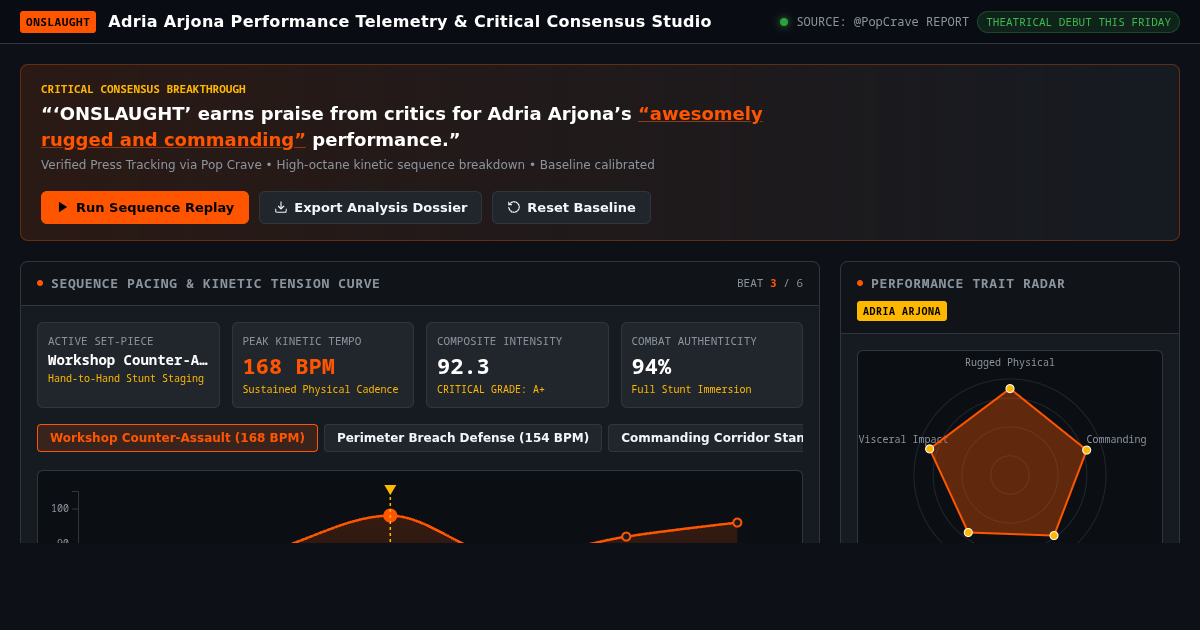Click the Reset Baseline button
The height and width of the screenshot is (630, 1200).
(571, 207)
